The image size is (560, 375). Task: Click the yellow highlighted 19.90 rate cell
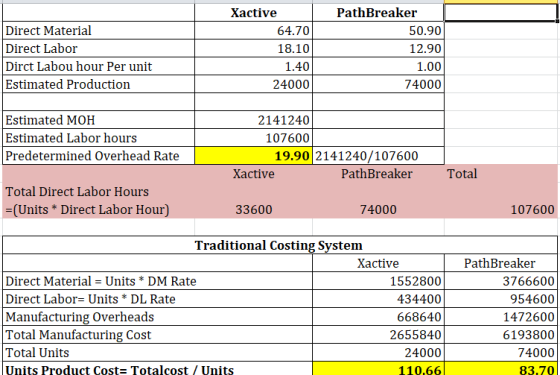pos(254,156)
